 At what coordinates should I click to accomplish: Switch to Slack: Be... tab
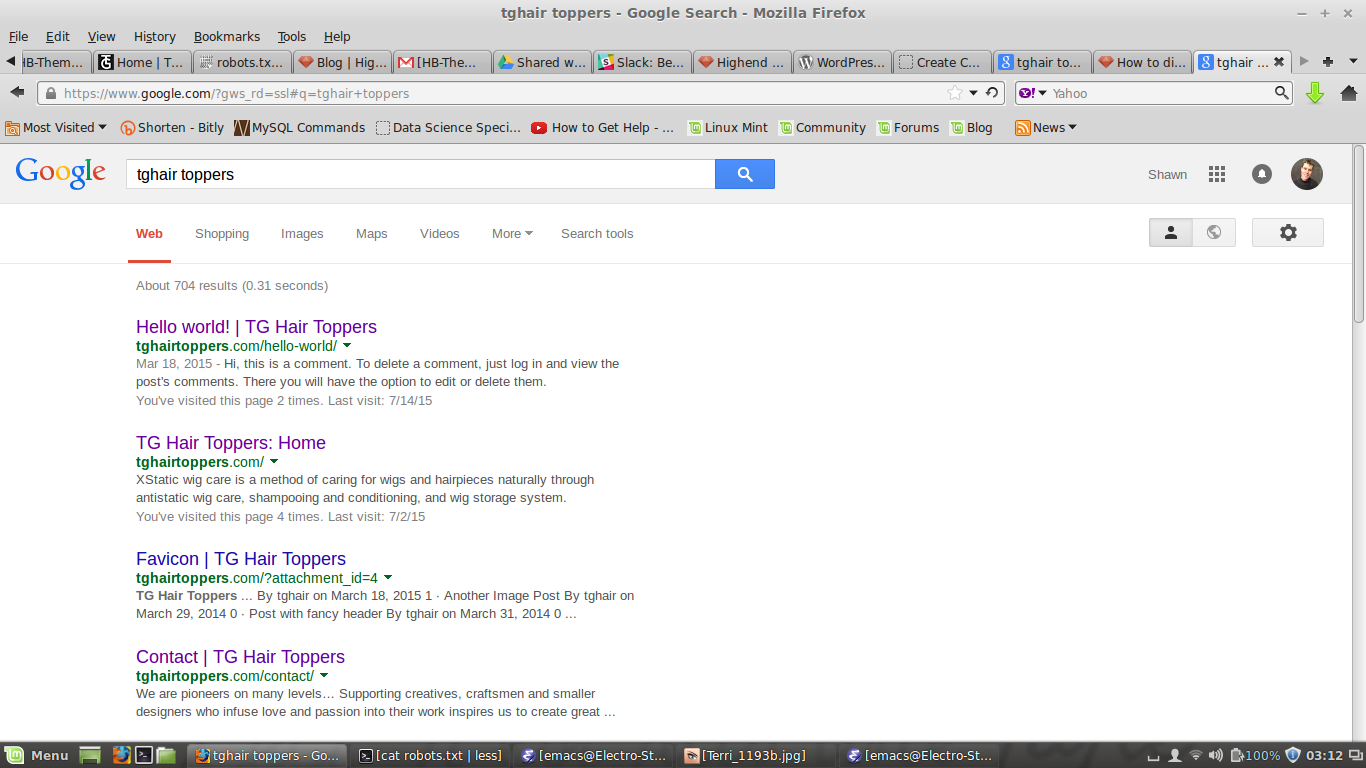pyautogui.click(x=642, y=62)
